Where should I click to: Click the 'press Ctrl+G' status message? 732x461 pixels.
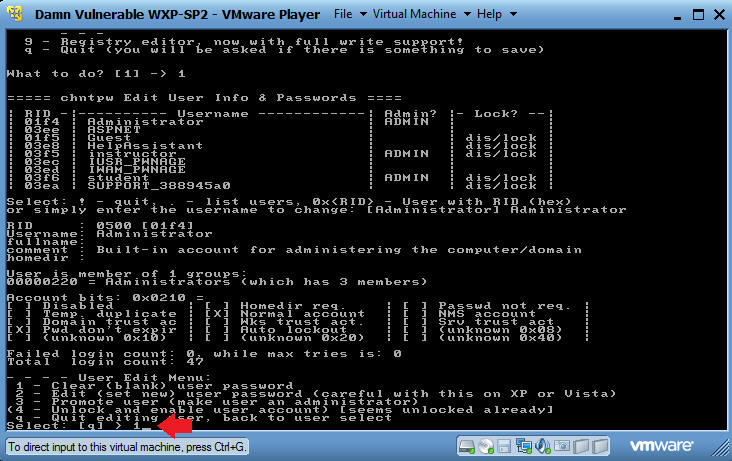(127, 447)
